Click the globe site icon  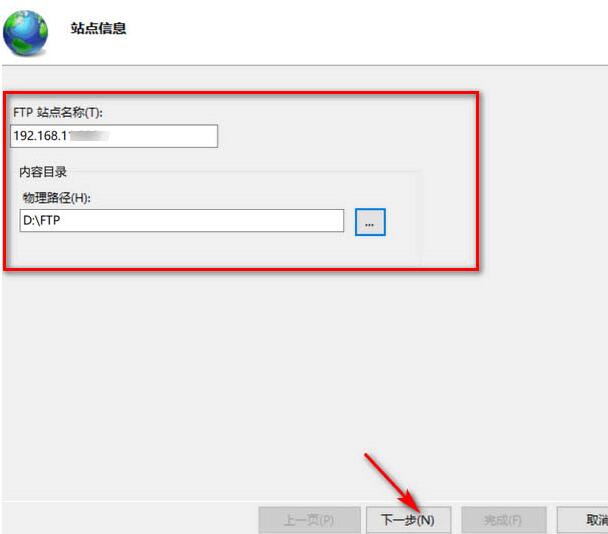tap(26, 33)
